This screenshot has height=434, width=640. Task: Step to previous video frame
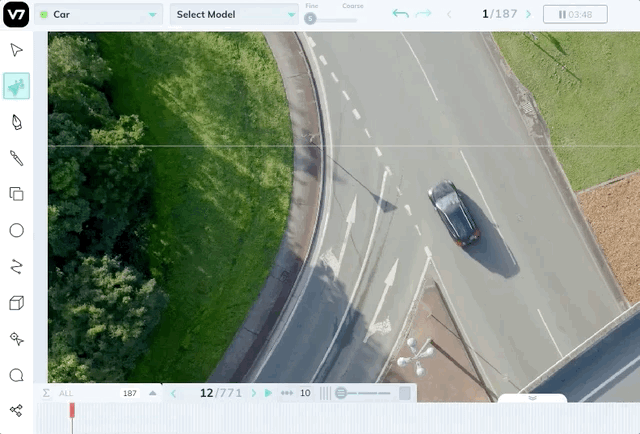click(x=173, y=393)
